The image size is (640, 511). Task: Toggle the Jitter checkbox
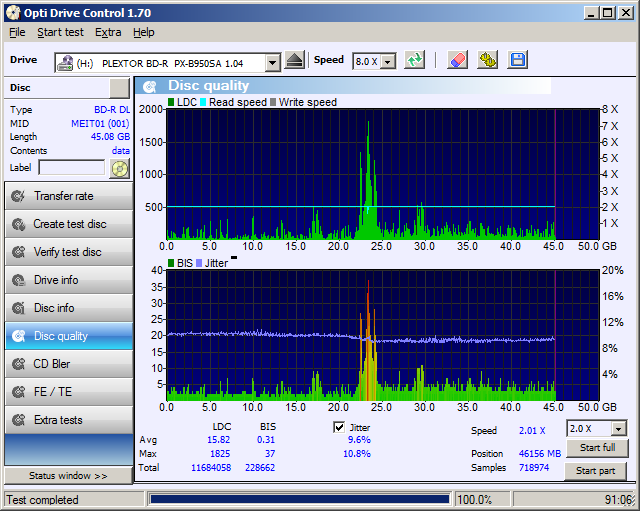[339, 427]
